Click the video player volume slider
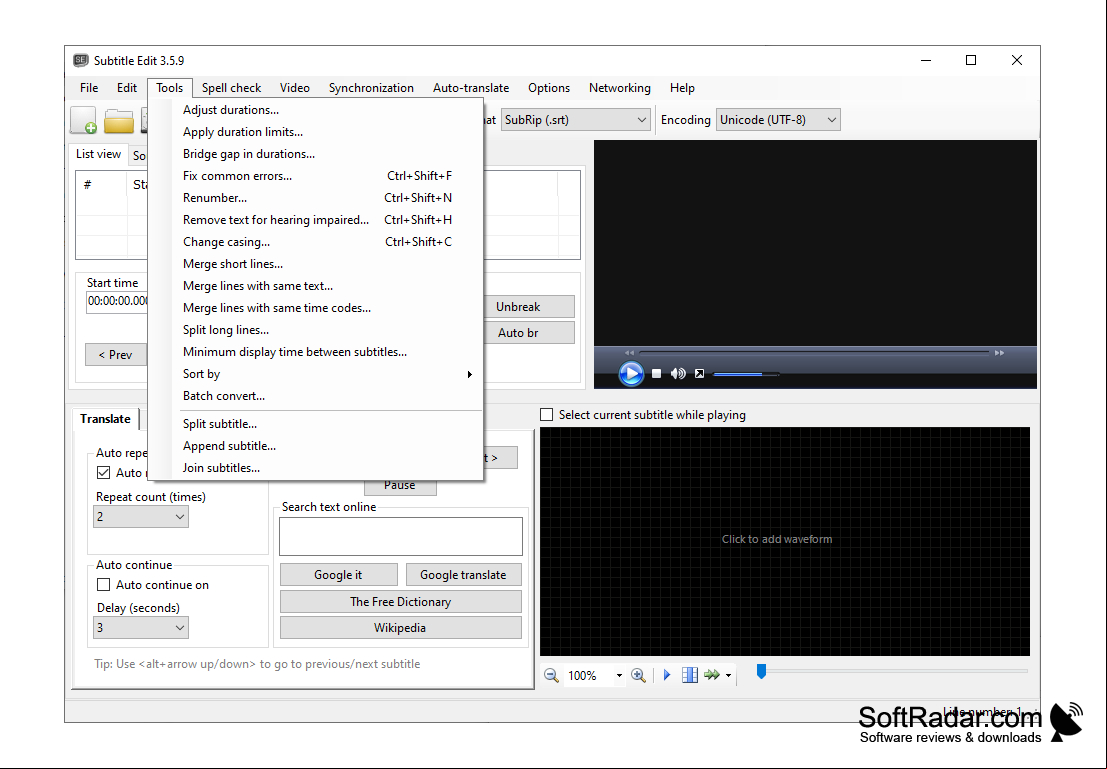The width and height of the screenshot is (1107, 769). click(x=746, y=374)
